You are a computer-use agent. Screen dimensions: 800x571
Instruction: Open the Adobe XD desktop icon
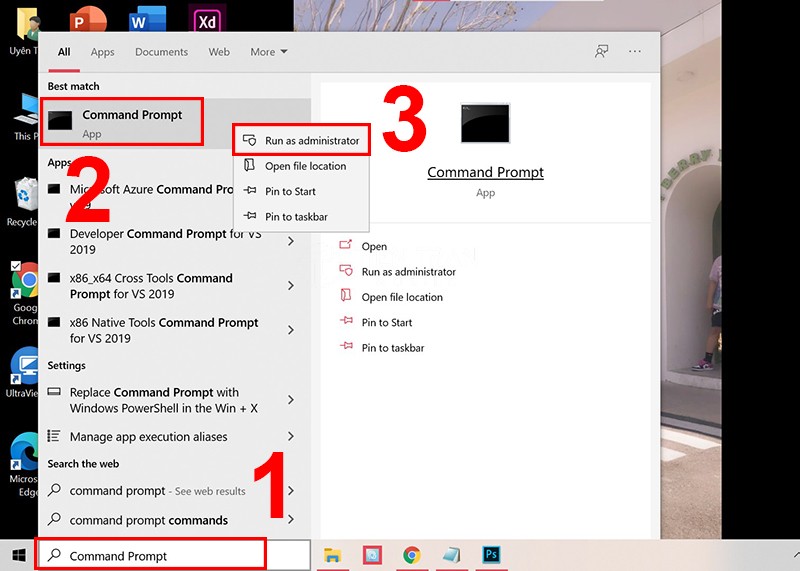(207, 19)
